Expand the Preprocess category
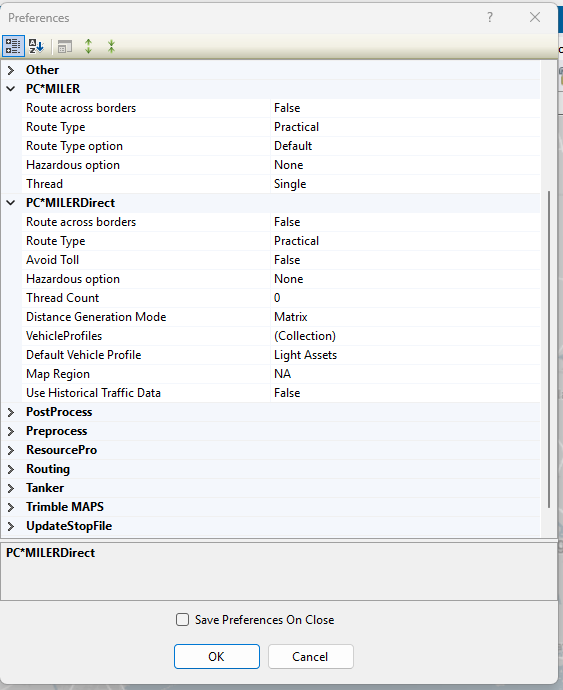Viewport: 563px width, 690px height. [x=11, y=431]
